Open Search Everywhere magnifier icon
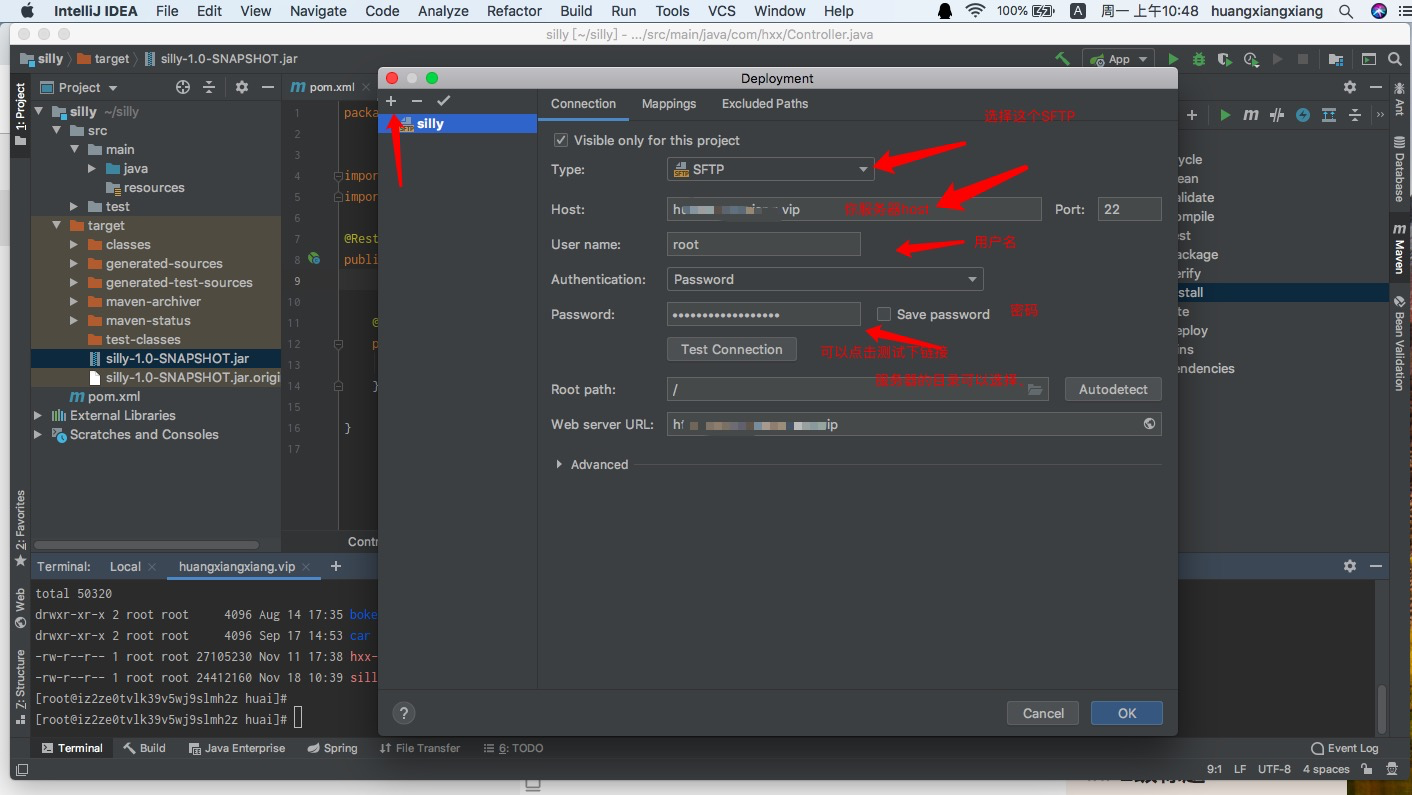Image resolution: width=1412 pixels, height=795 pixels. tap(1394, 59)
